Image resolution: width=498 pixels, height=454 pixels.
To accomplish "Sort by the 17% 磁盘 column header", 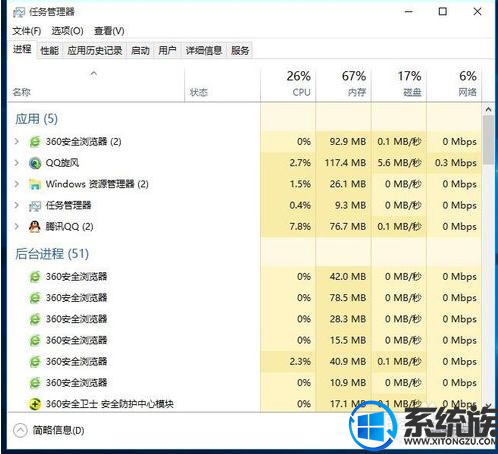I will coord(399,84).
